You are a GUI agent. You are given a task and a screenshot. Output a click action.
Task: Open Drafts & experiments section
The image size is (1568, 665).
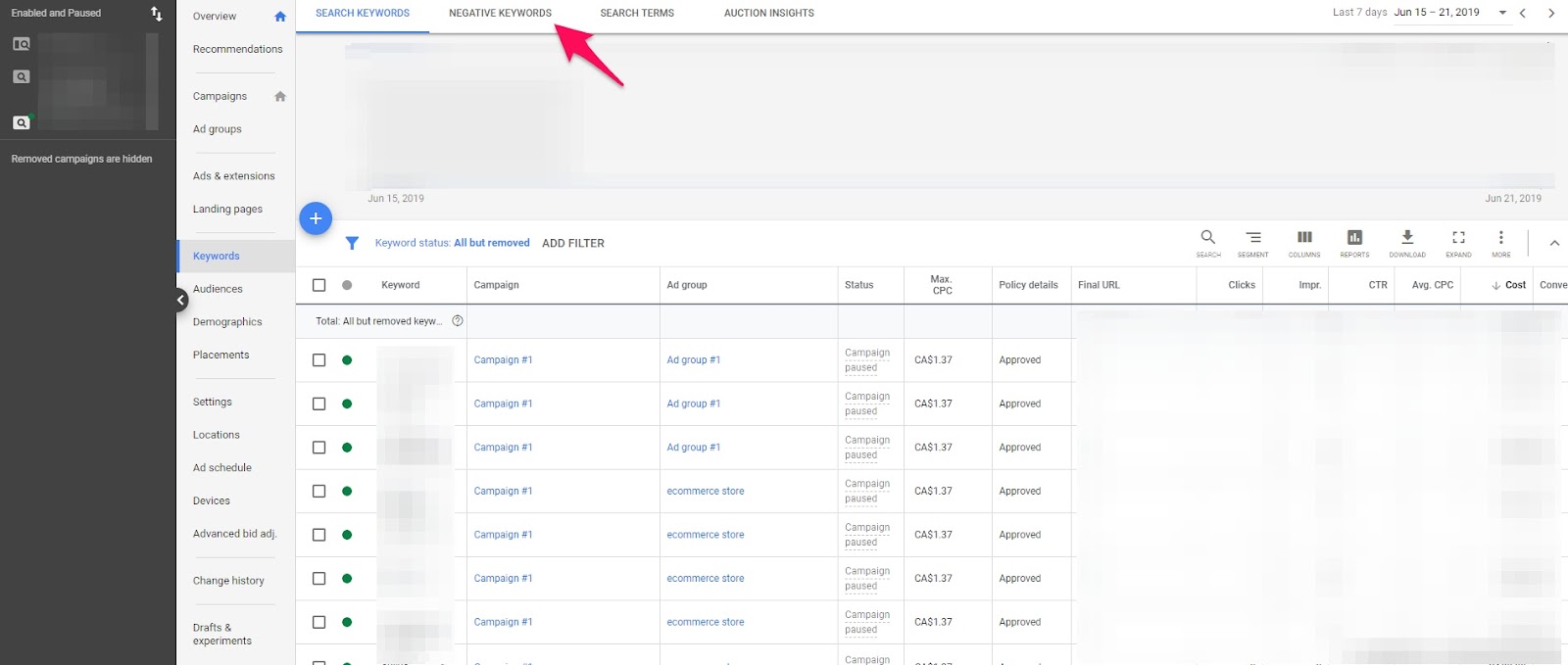222,635
